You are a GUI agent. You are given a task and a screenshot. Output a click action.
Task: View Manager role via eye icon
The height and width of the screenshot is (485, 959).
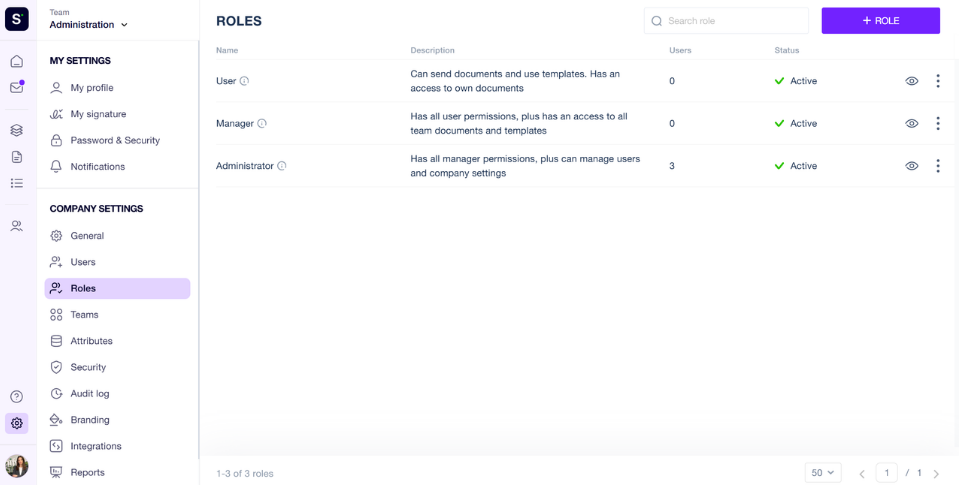[911, 124]
